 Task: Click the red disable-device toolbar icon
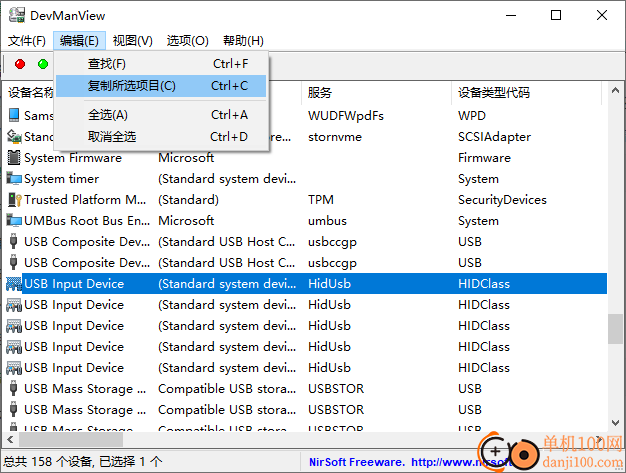tap(20, 64)
